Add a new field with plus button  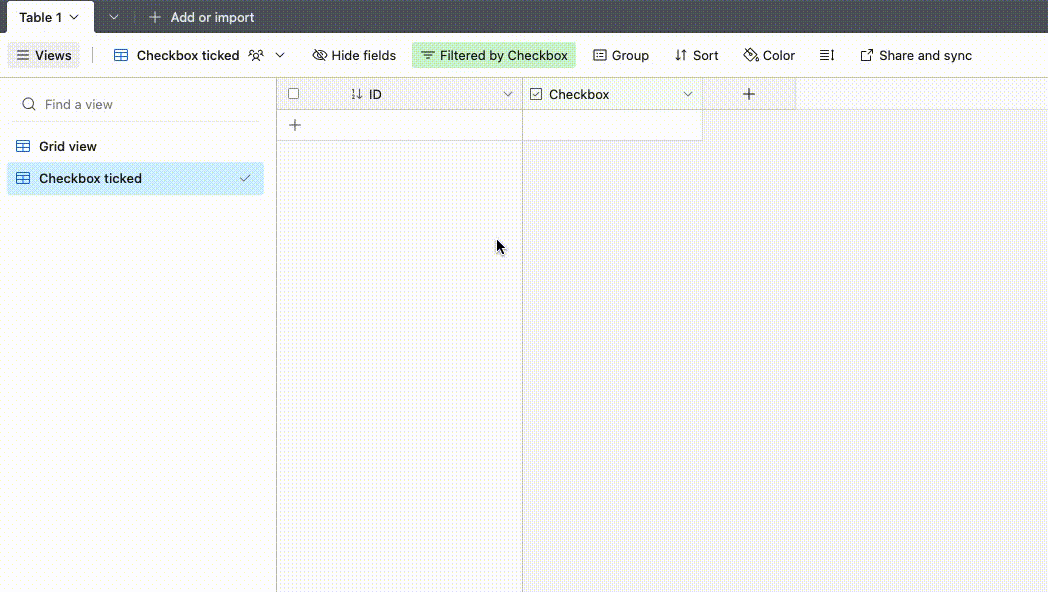click(749, 94)
